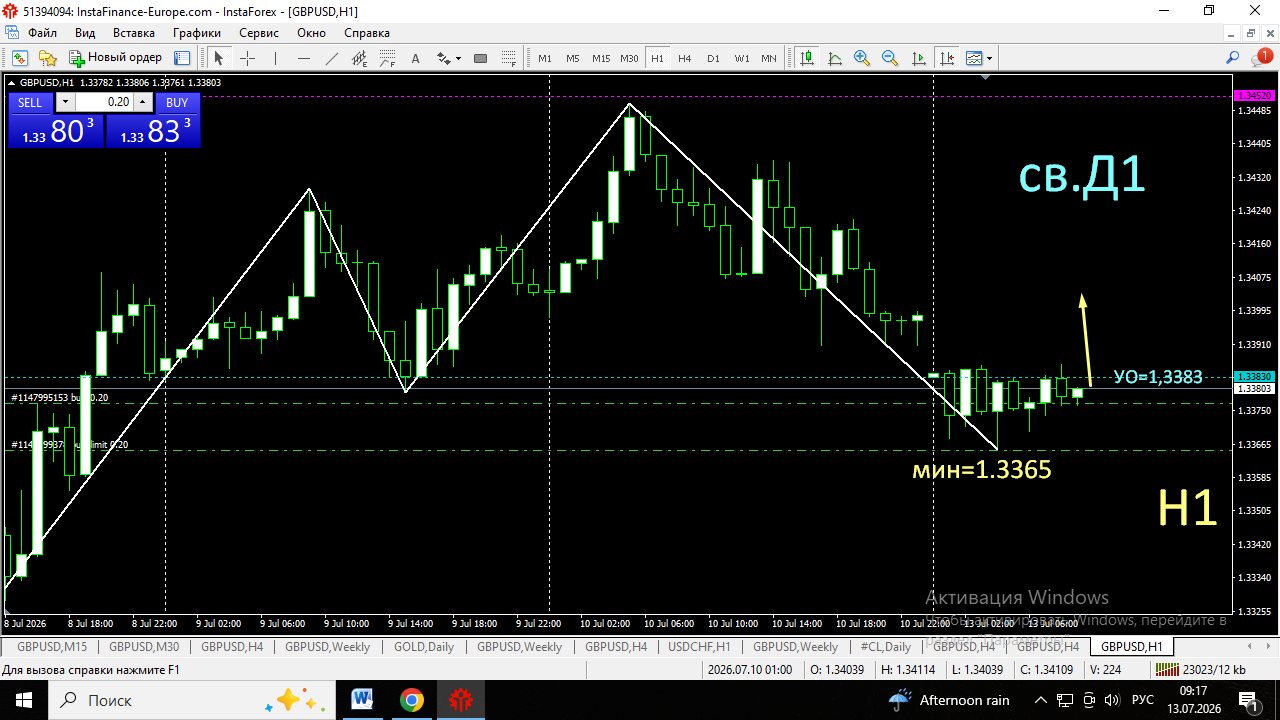Image resolution: width=1280 pixels, height=720 pixels.
Task: Zoom out of the chart
Action: 890,58
